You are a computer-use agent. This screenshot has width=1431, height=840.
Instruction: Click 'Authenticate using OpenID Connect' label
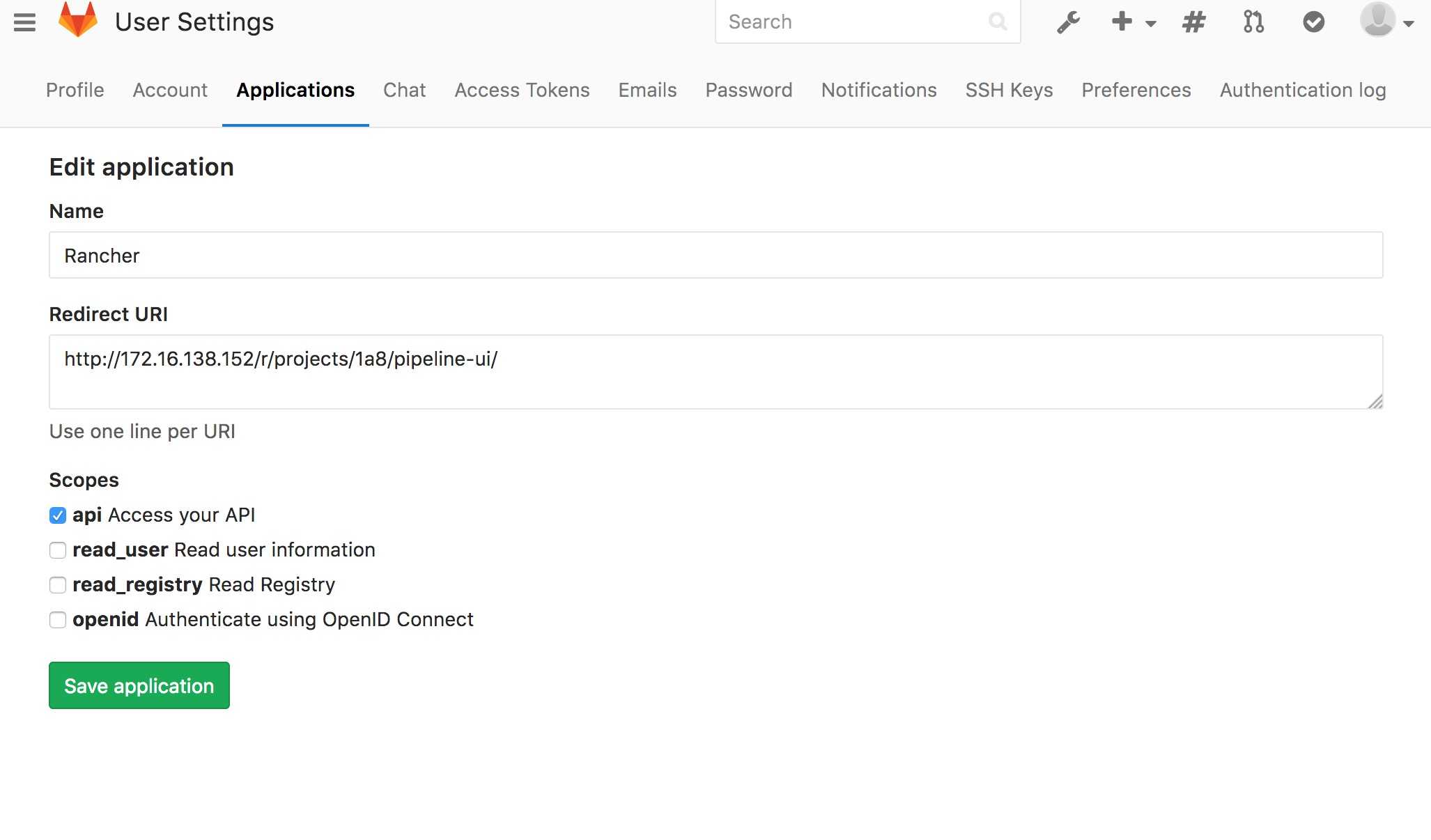[x=309, y=619]
